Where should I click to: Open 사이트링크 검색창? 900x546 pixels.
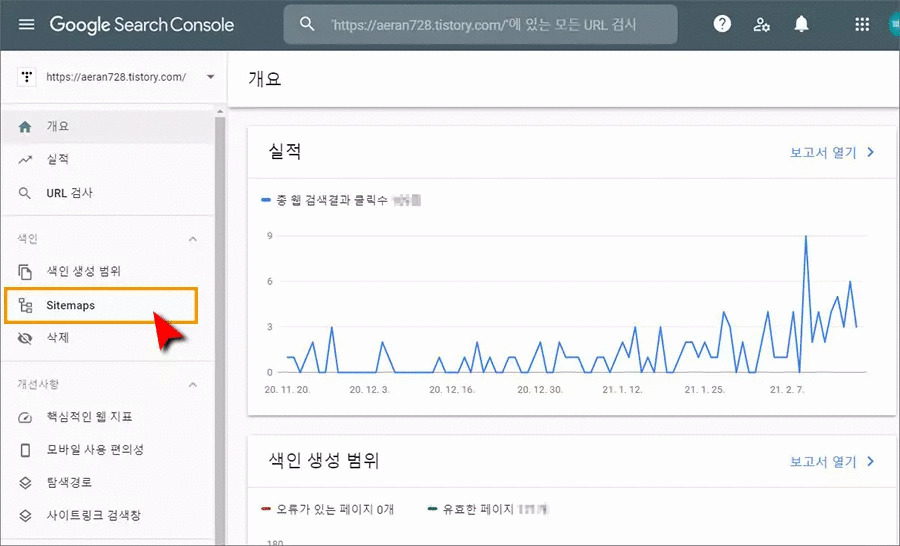coord(107,515)
